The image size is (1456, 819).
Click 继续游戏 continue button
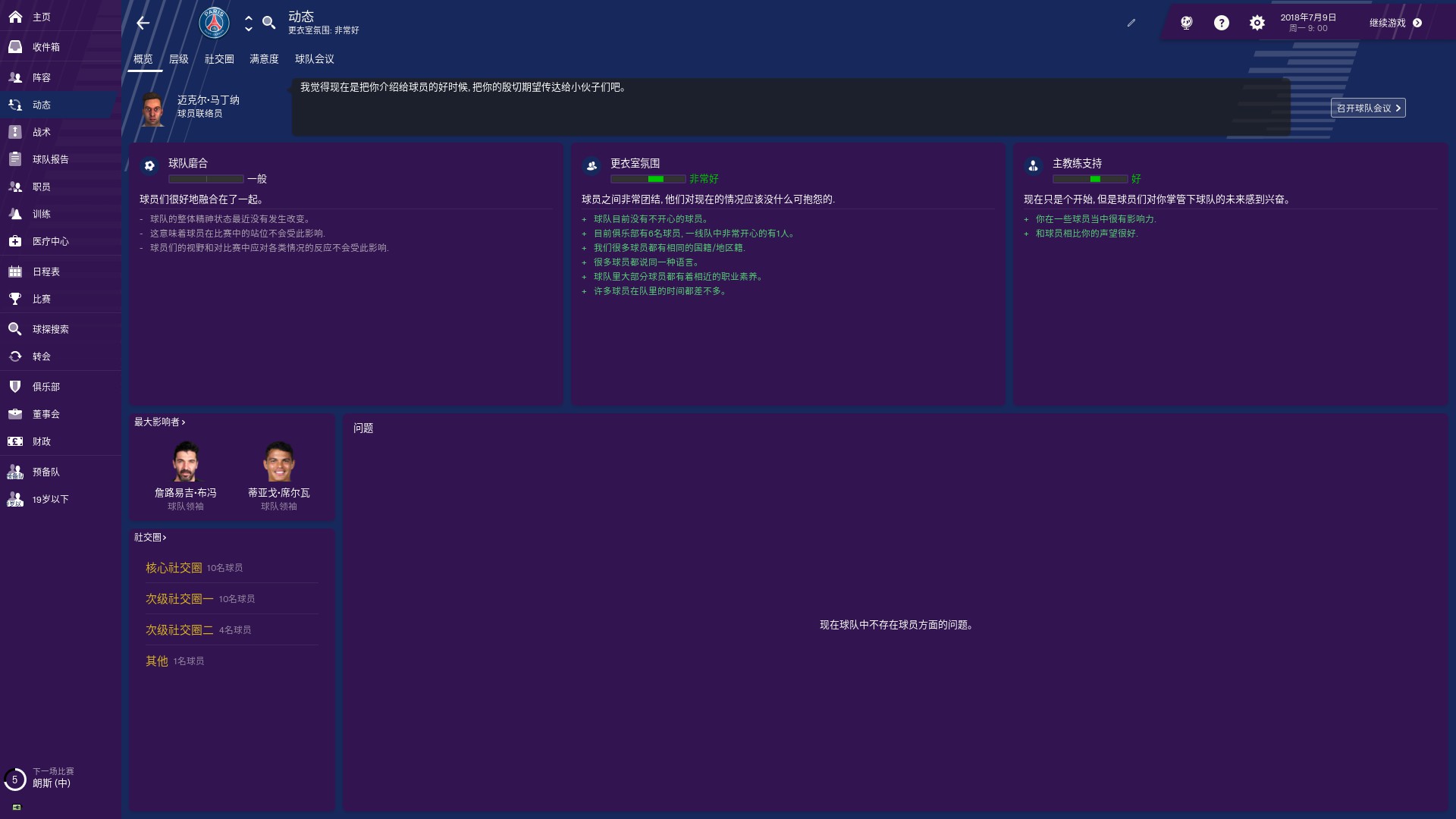click(x=1395, y=23)
